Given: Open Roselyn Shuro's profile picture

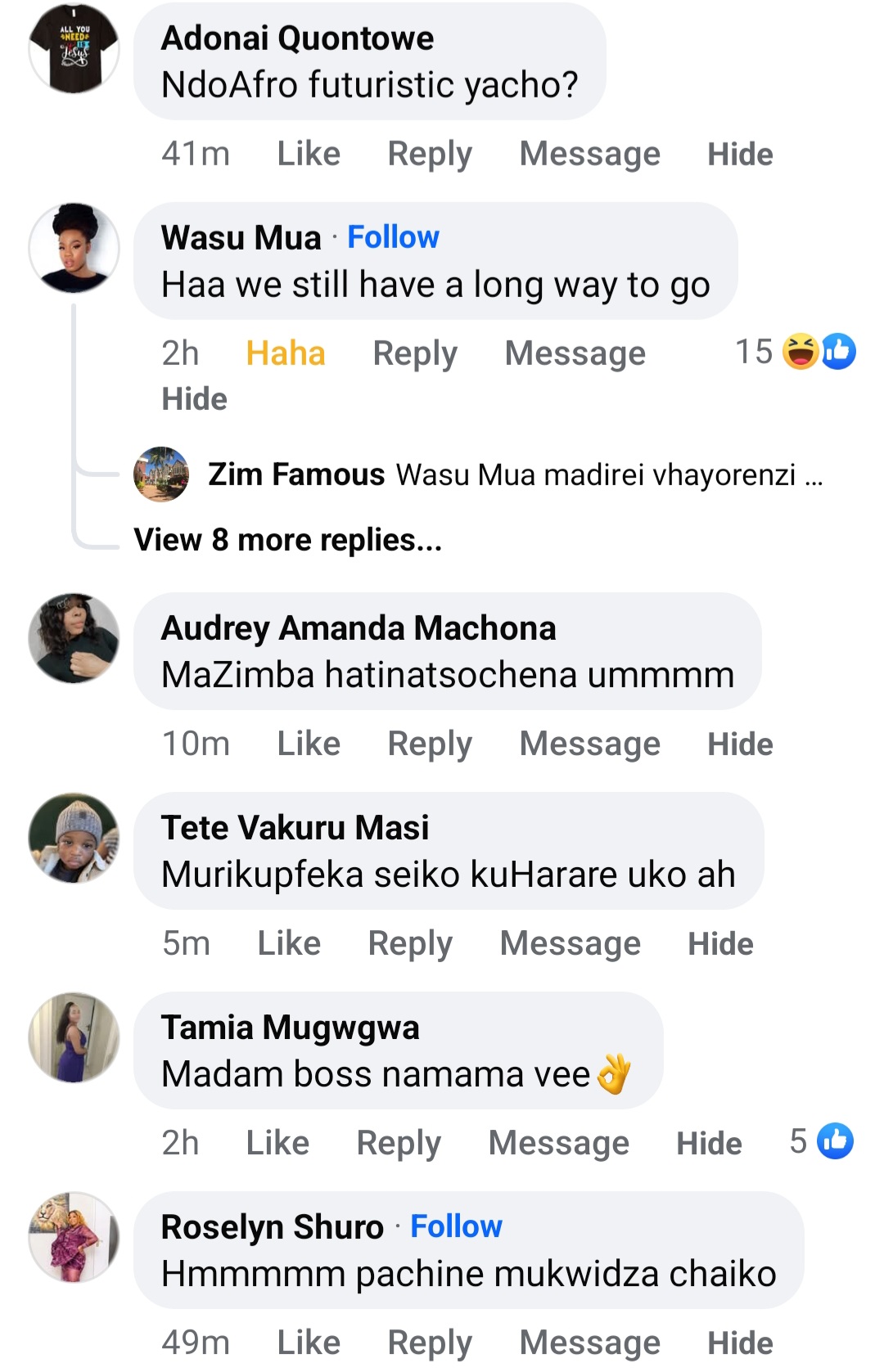Looking at the screenshot, I should click(x=74, y=1237).
